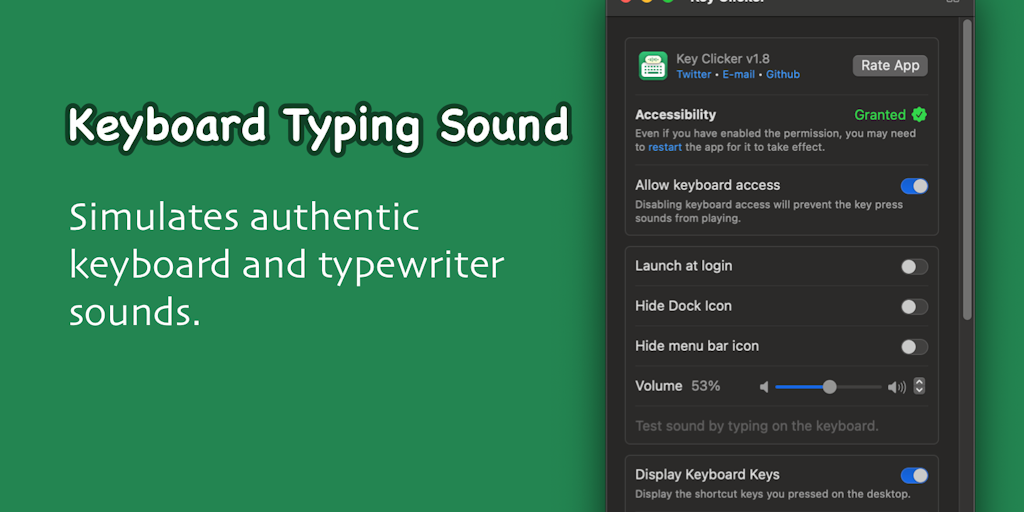The image size is (1024, 512).
Task: Enable the Hide menu bar icon toggle
Action: pyautogui.click(x=914, y=346)
